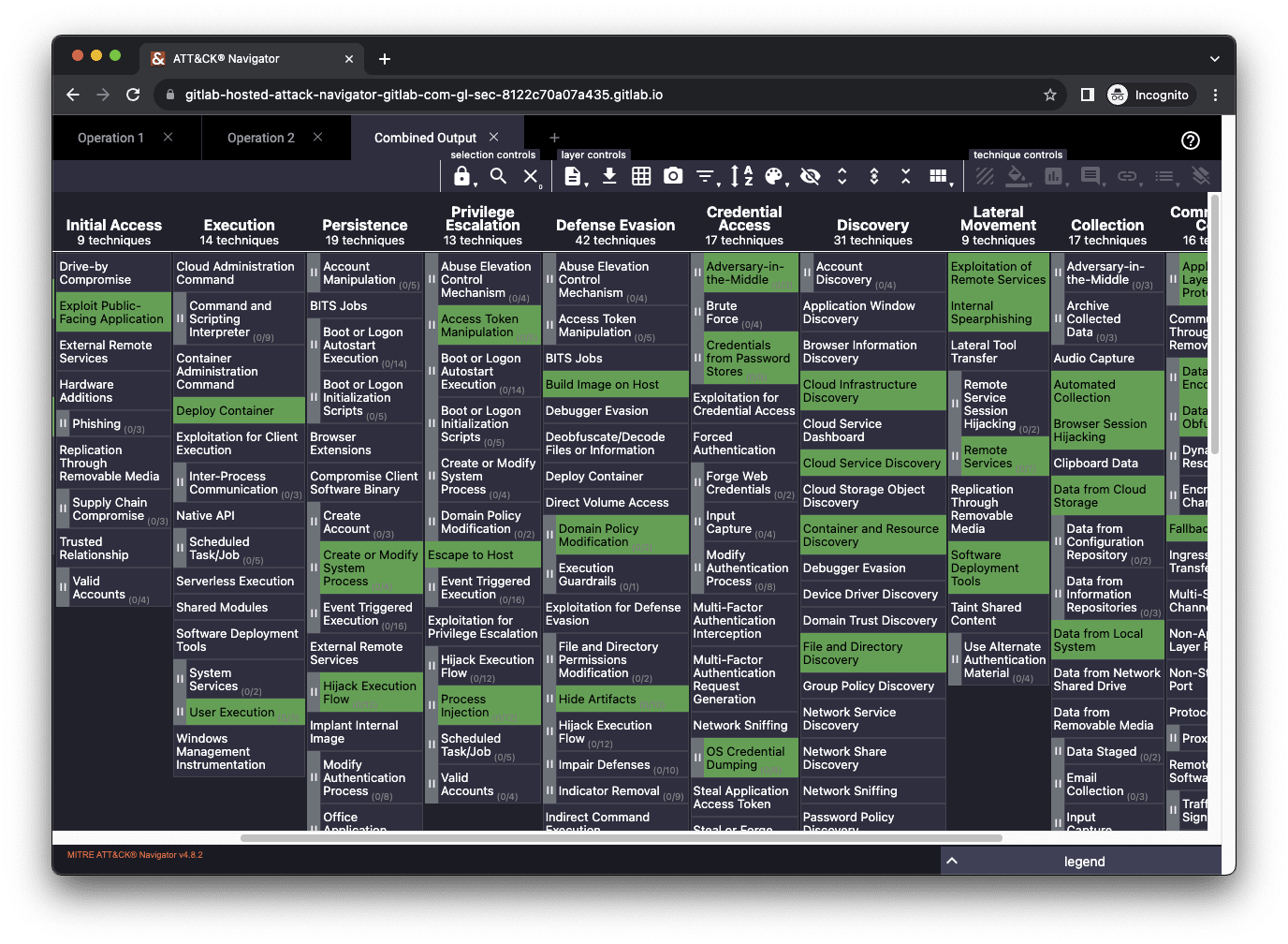Collapse all sub-techniques in the toolbar
Image resolution: width=1288 pixels, height=944 pixels.
tap(906, 176)
